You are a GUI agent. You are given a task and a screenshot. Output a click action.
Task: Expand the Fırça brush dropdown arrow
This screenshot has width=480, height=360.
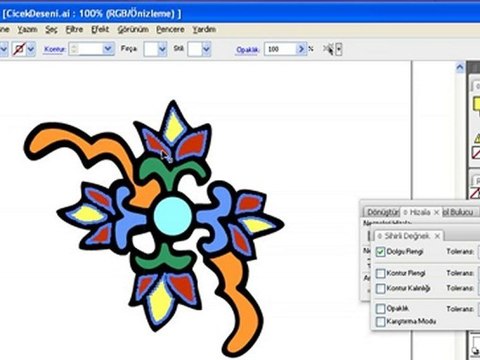pyautogui.click(x=162, y=49)
